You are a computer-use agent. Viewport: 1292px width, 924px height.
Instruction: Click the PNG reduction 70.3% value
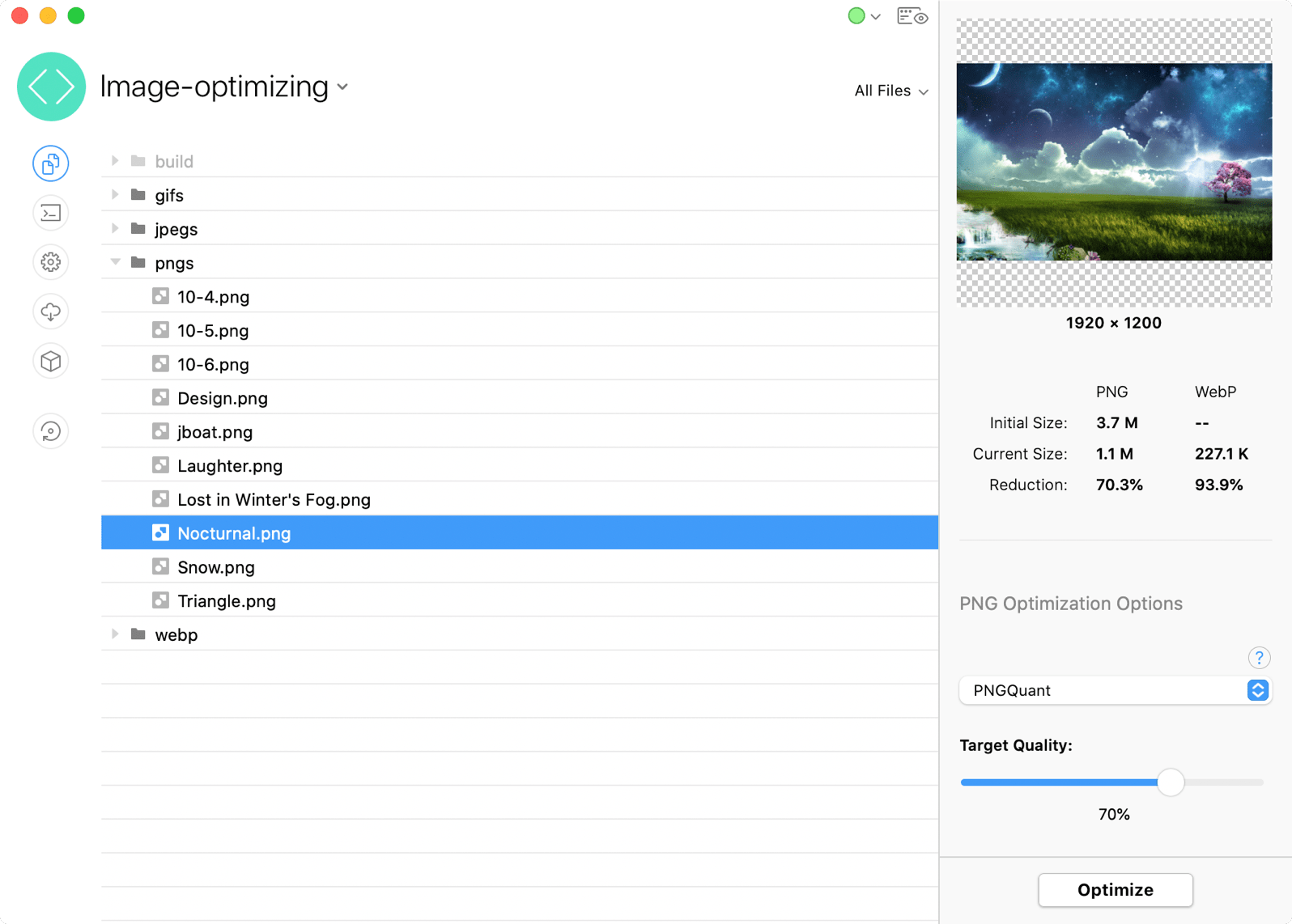[1120, 485]
